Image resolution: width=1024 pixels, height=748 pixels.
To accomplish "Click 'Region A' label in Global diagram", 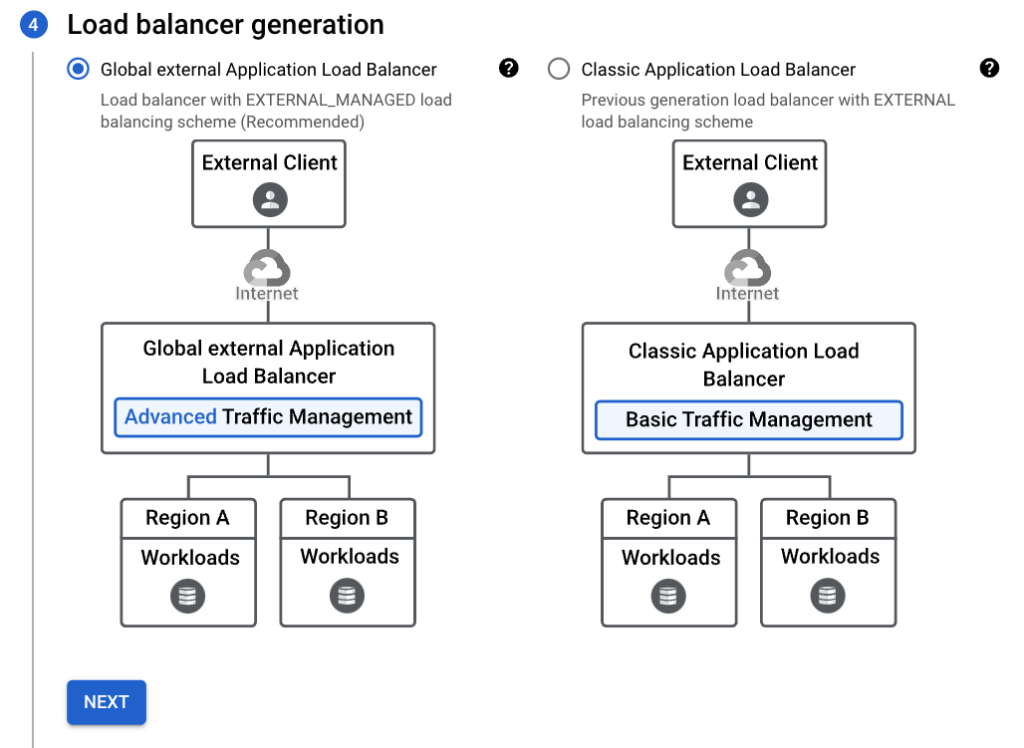I will coord(187,517).
